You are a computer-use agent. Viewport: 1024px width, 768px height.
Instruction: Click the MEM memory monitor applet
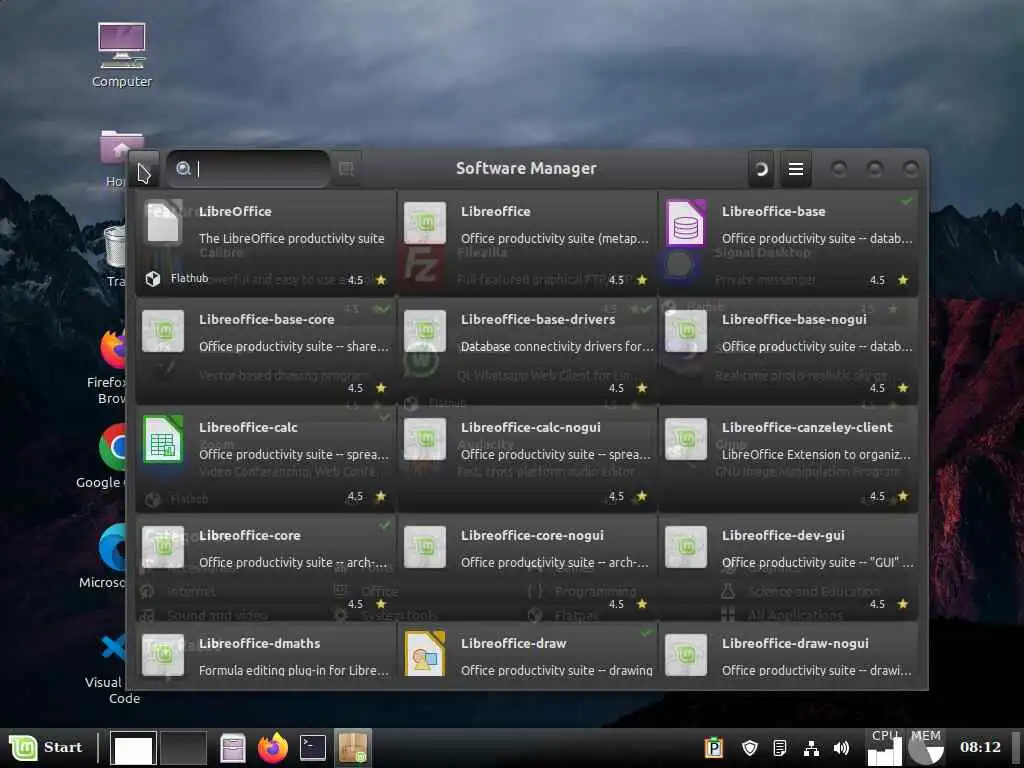tap(925, 748)
